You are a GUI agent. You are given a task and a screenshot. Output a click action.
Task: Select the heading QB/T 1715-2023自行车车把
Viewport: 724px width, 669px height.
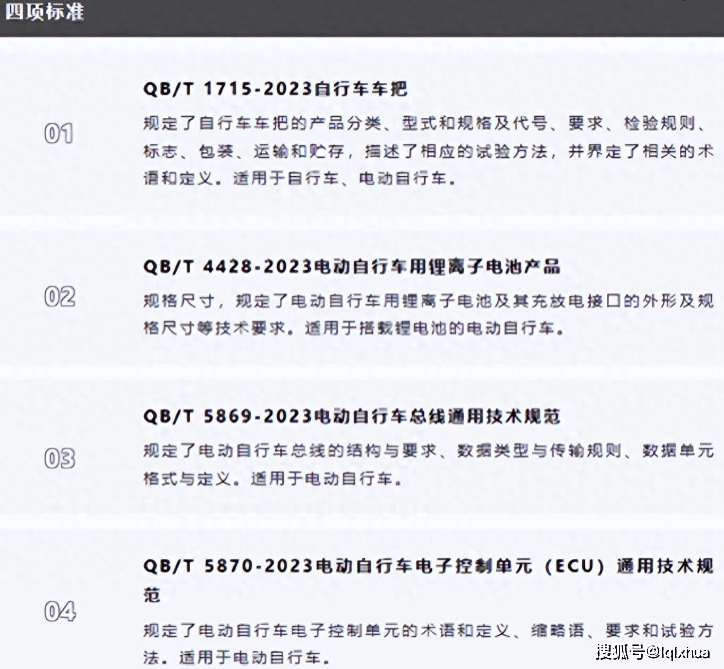(275, 89)
